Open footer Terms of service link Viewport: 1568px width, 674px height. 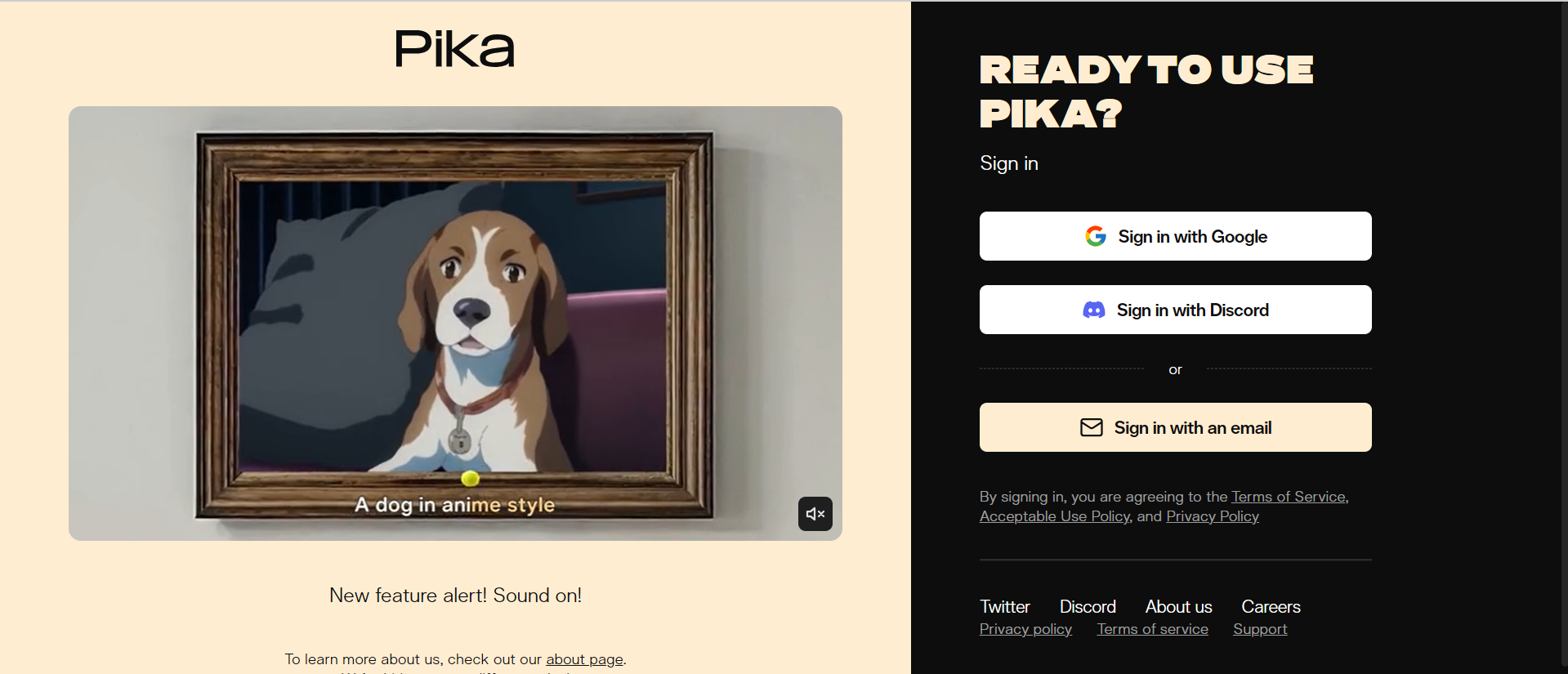[x=1152, y=629]
